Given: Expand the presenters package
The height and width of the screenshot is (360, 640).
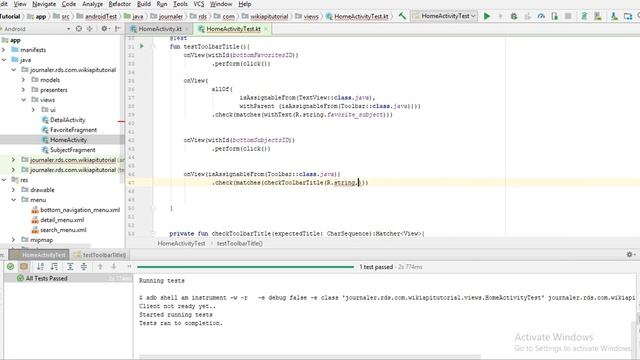Looking at the screenshot, I should [24, 90].
